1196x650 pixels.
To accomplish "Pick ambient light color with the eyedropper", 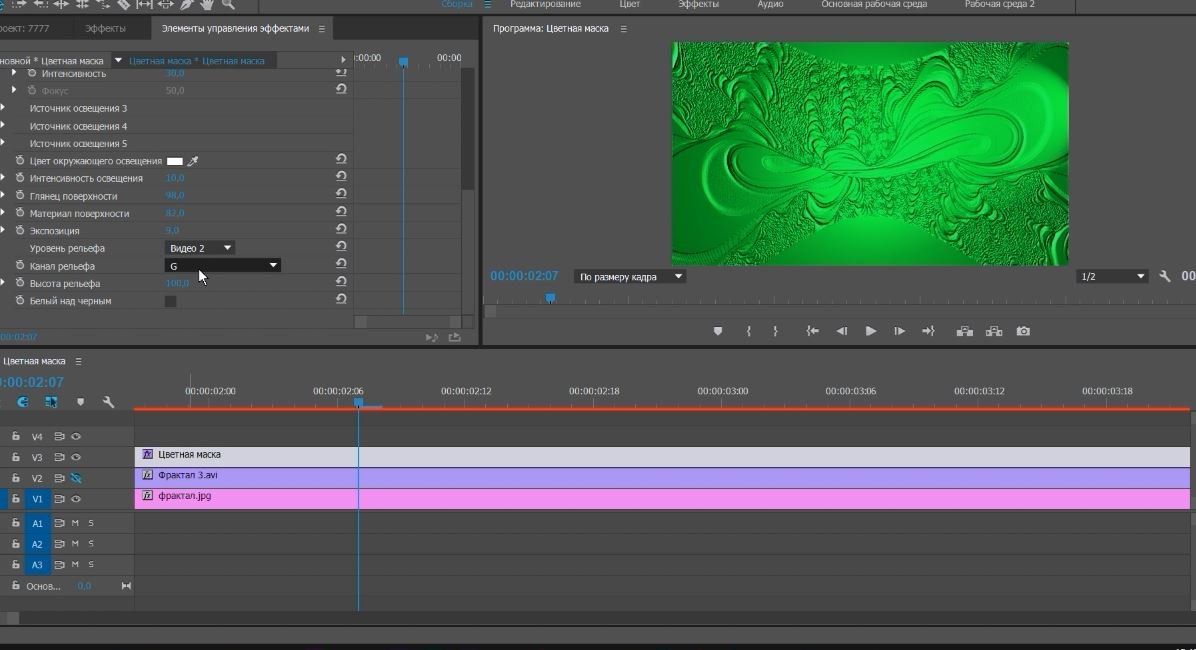I will [194, 161].
